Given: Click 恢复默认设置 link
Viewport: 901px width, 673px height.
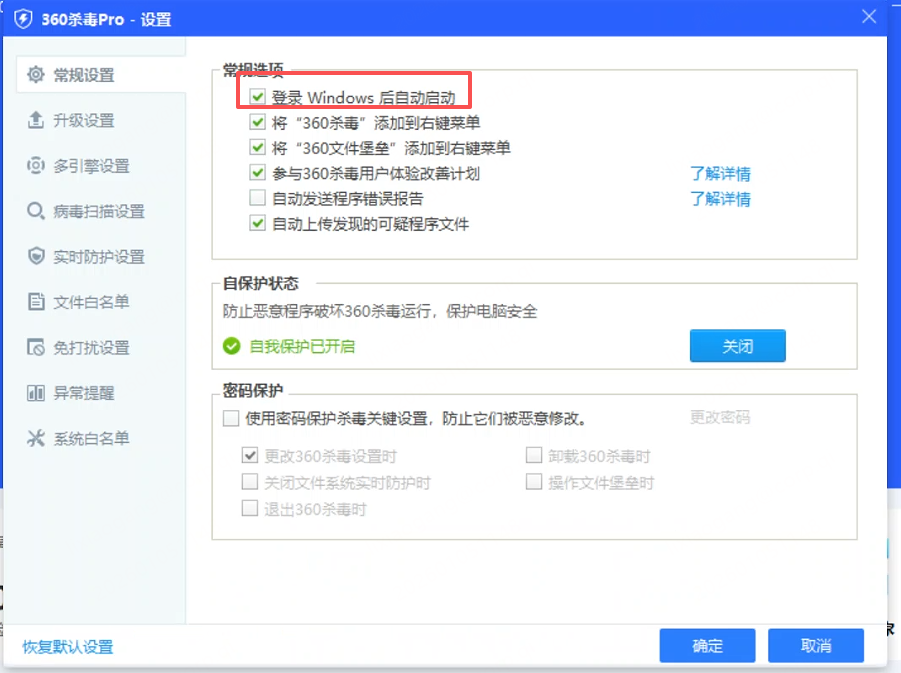Looking at the screenshot, I should click(68, 647).
